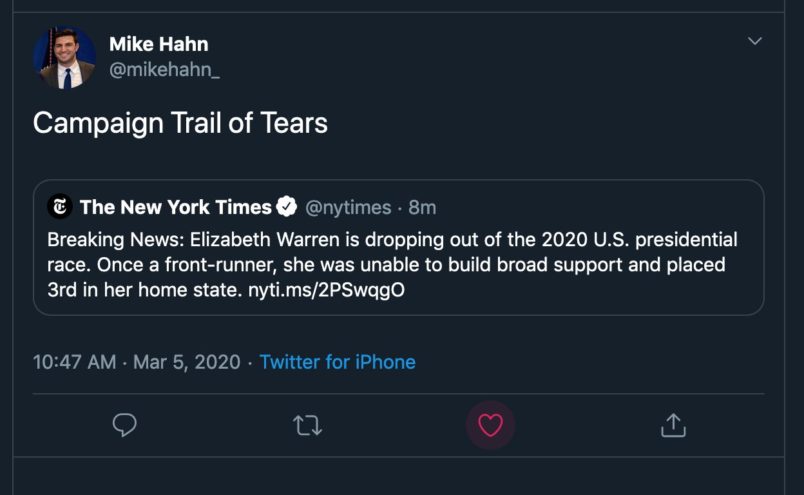Open the Mike Hahn display name link
The image size is (804, 495).
pos(158,44)
